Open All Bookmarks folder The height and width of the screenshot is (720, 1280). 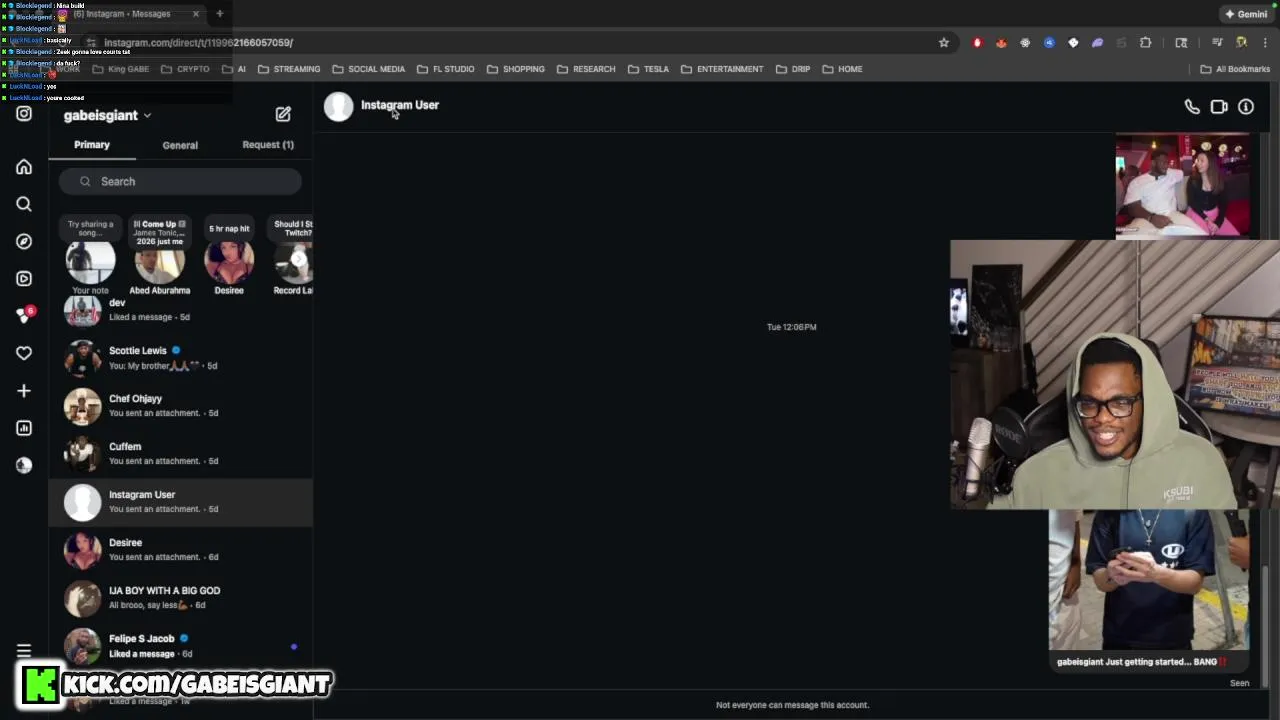coord(1235,69)
